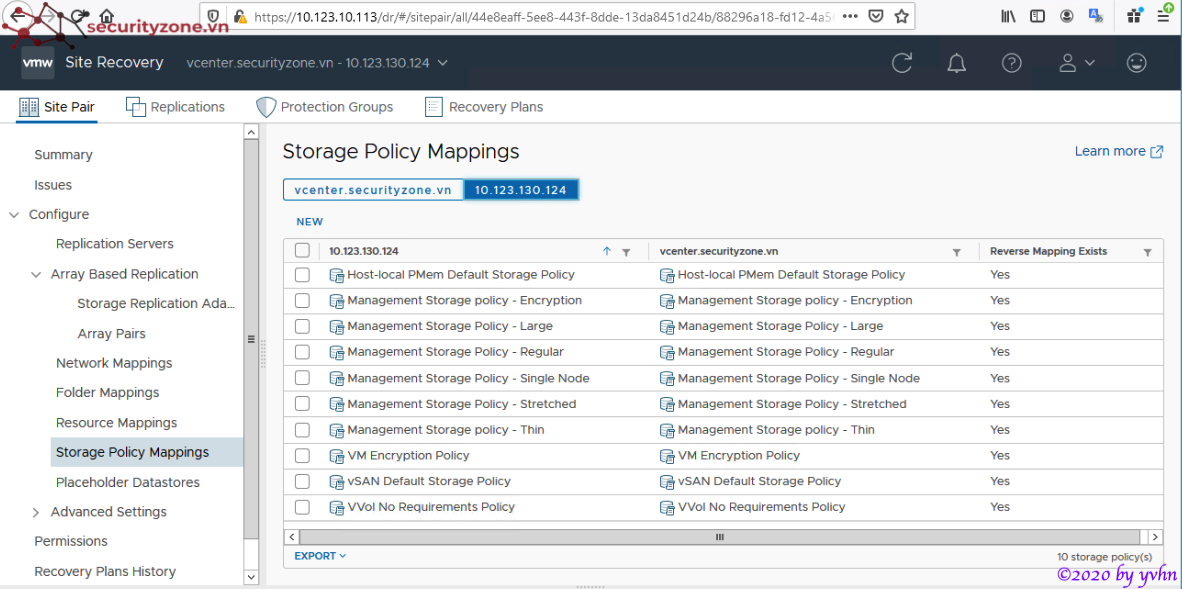1182x589 pixels.
Task: Open Summary in the sidebar
Action: point(63,155)
